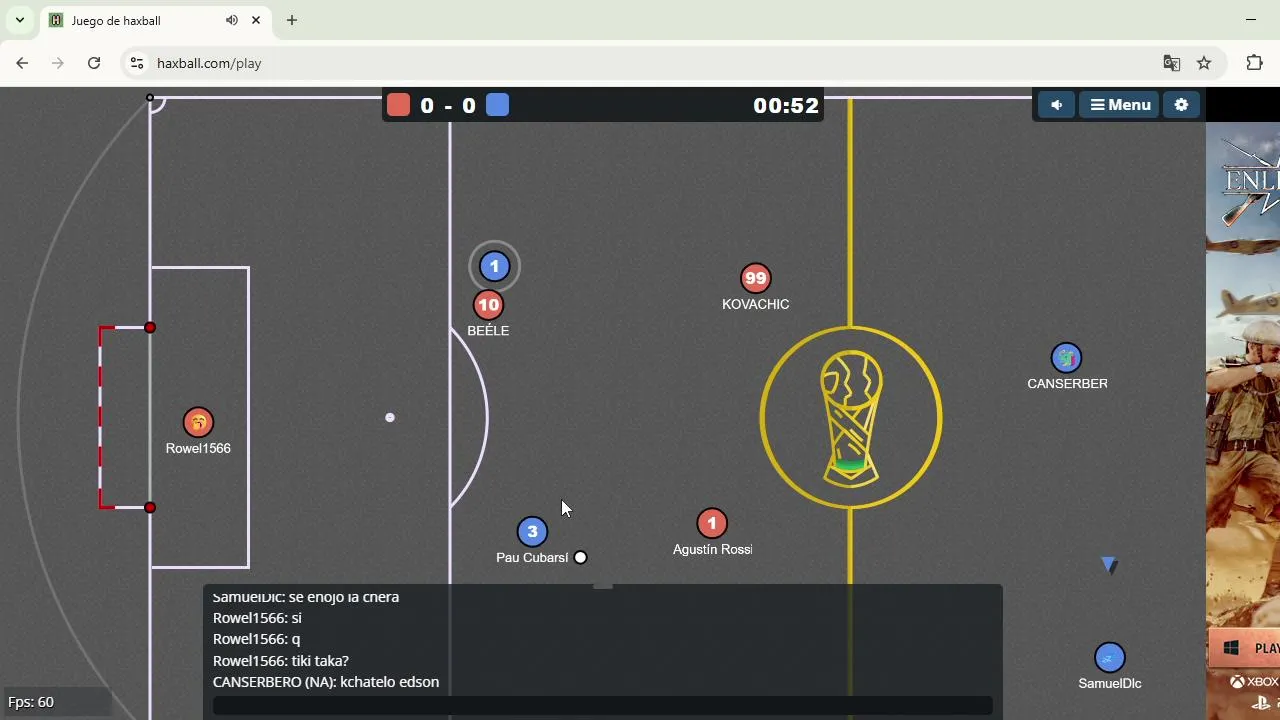Close the Juego de haxball tab
Image resolution: width=1280 pixels, height=720 pixels.
point(256,20)
